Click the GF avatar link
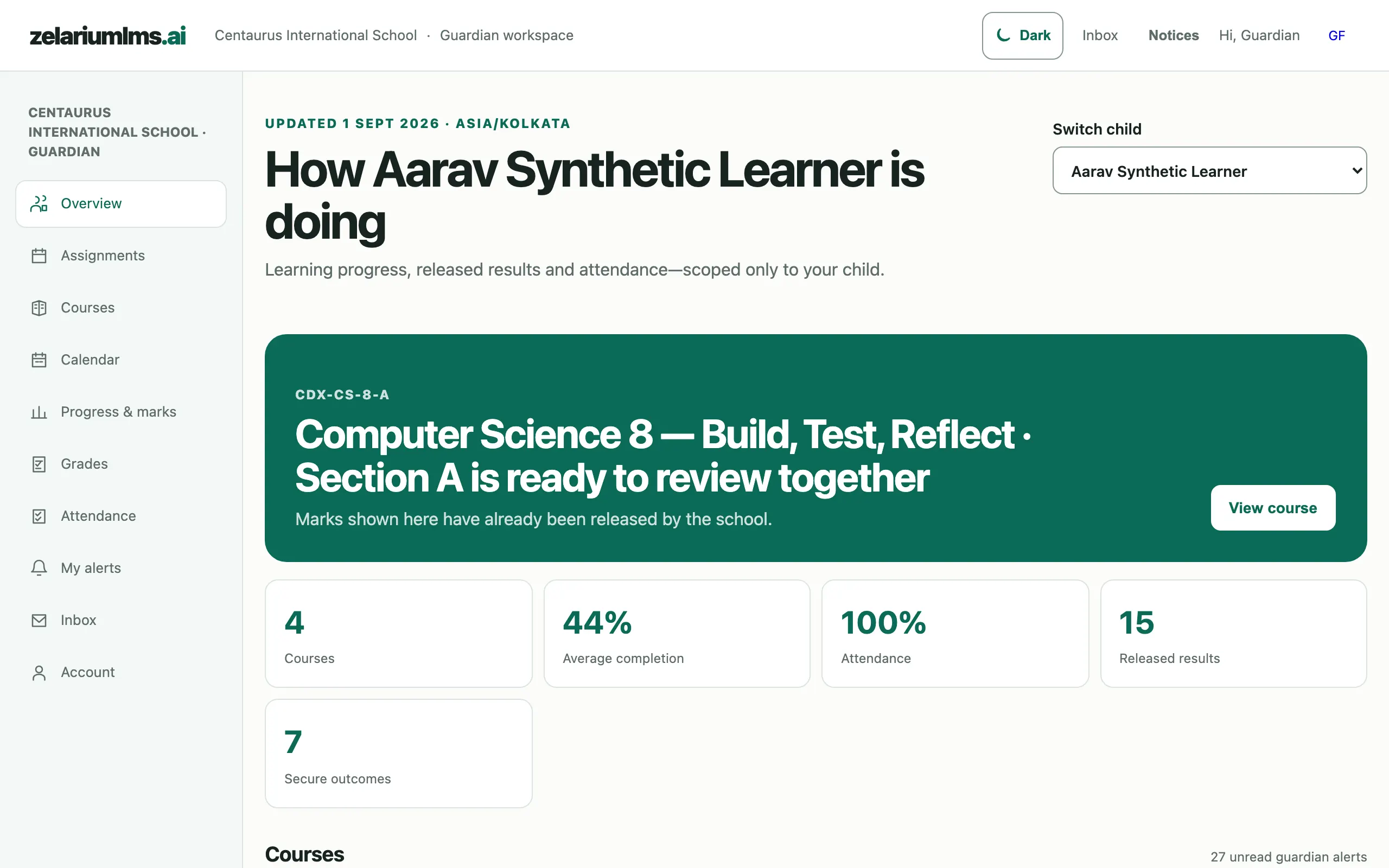This screenshot has height=868, width=1389. tap(1336, 36)
